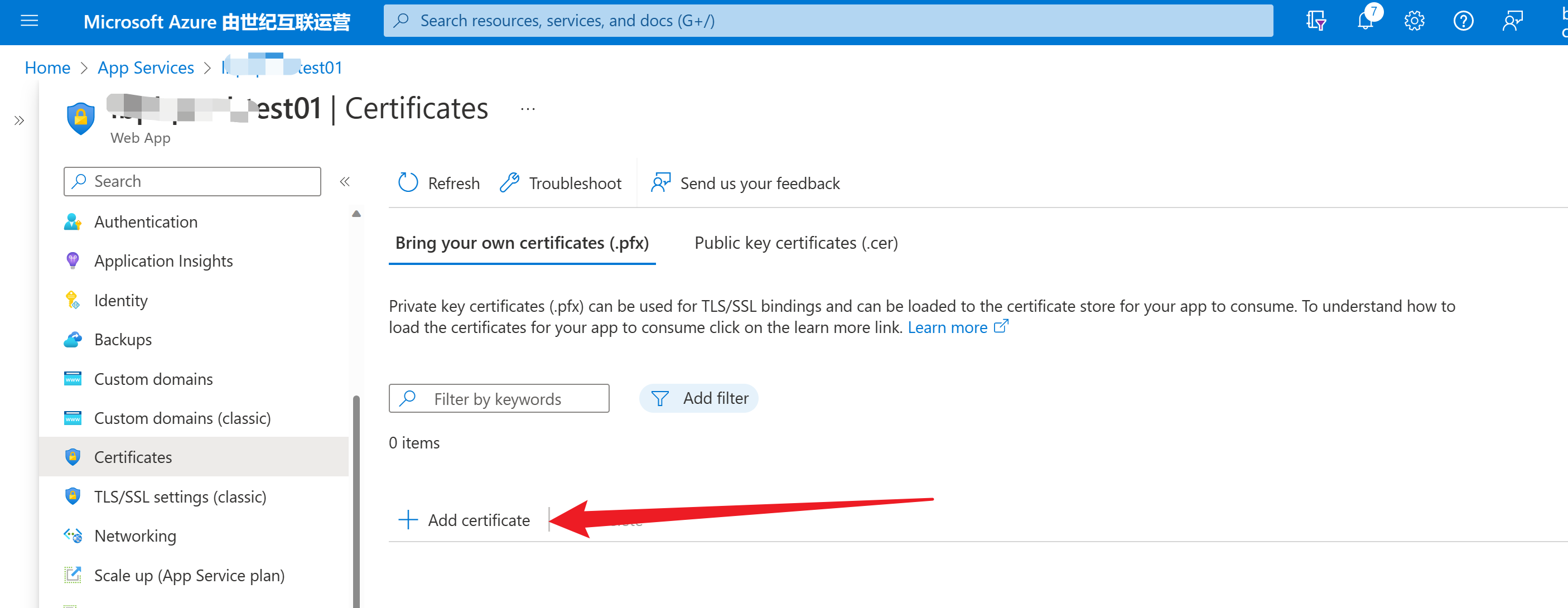This screenshot has height=608, width=1568.
Task: Click the top bar feedback icon
Action: coord(1512,21)
